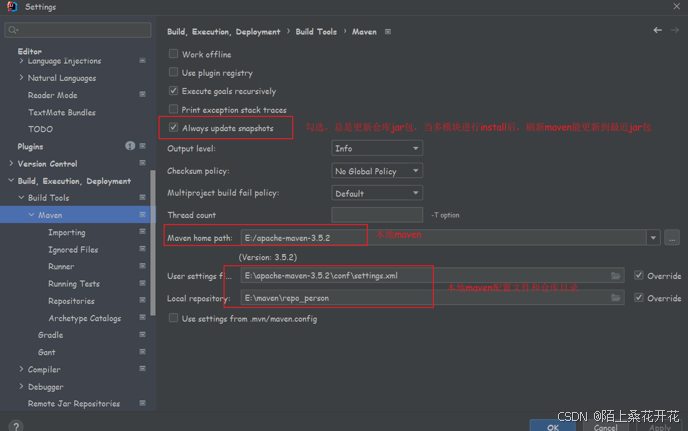Open the Importing settings page
Viewport: 688px width, 431px height.
[67, 232]
